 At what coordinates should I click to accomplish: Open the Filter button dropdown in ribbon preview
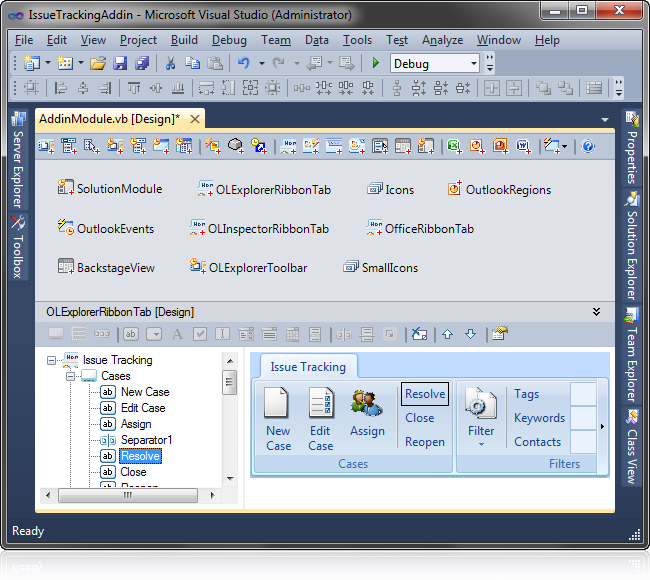click(481, 444)
